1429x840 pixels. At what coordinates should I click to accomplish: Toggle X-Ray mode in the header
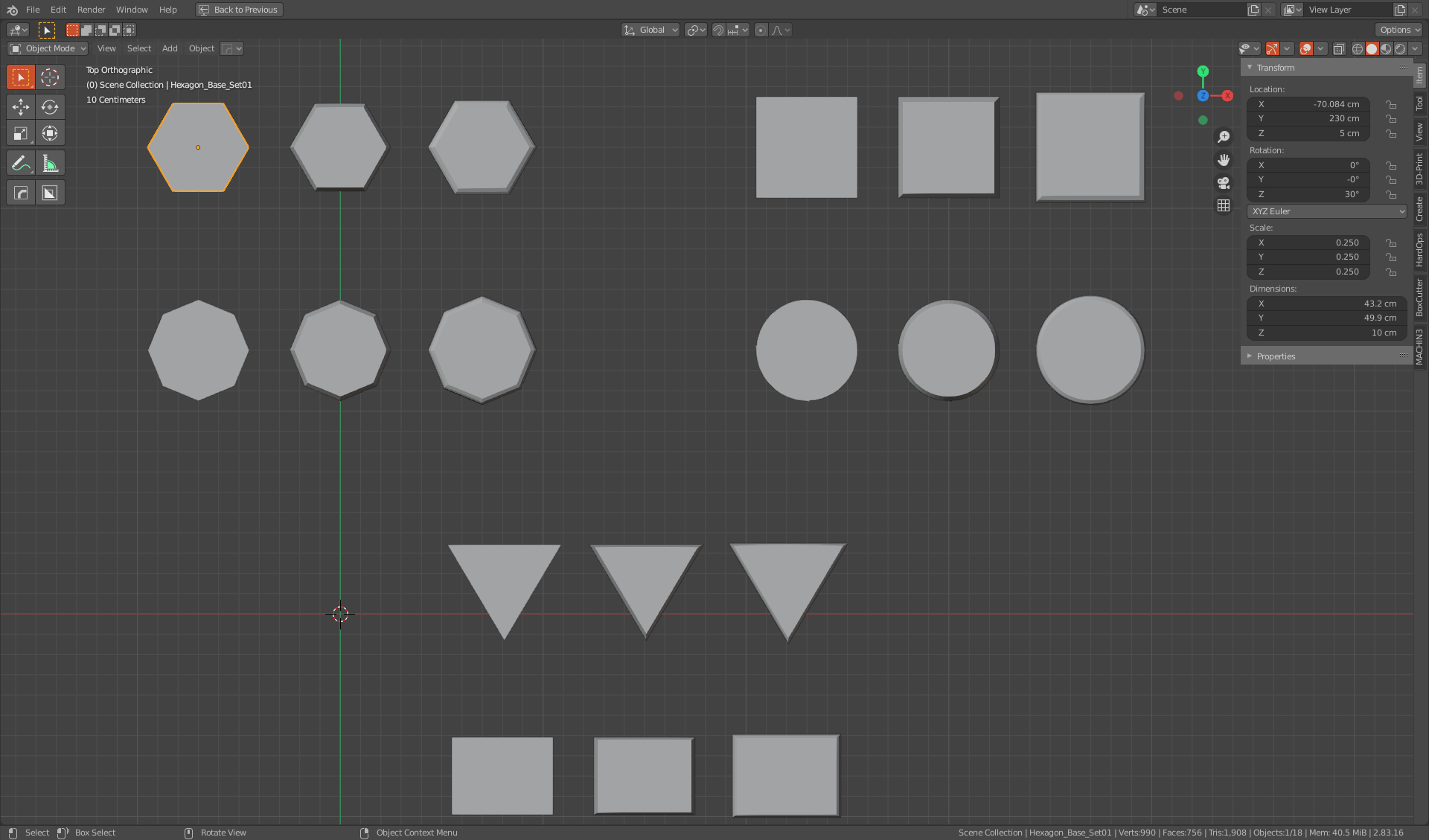click(x=1339, y=48)
